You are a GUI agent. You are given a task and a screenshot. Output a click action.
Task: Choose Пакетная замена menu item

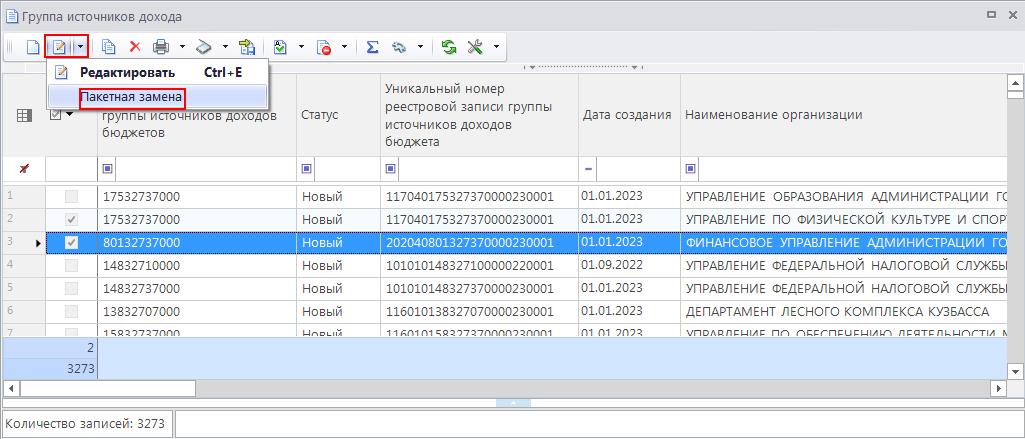pyautogui.click(x=157, y=97)
